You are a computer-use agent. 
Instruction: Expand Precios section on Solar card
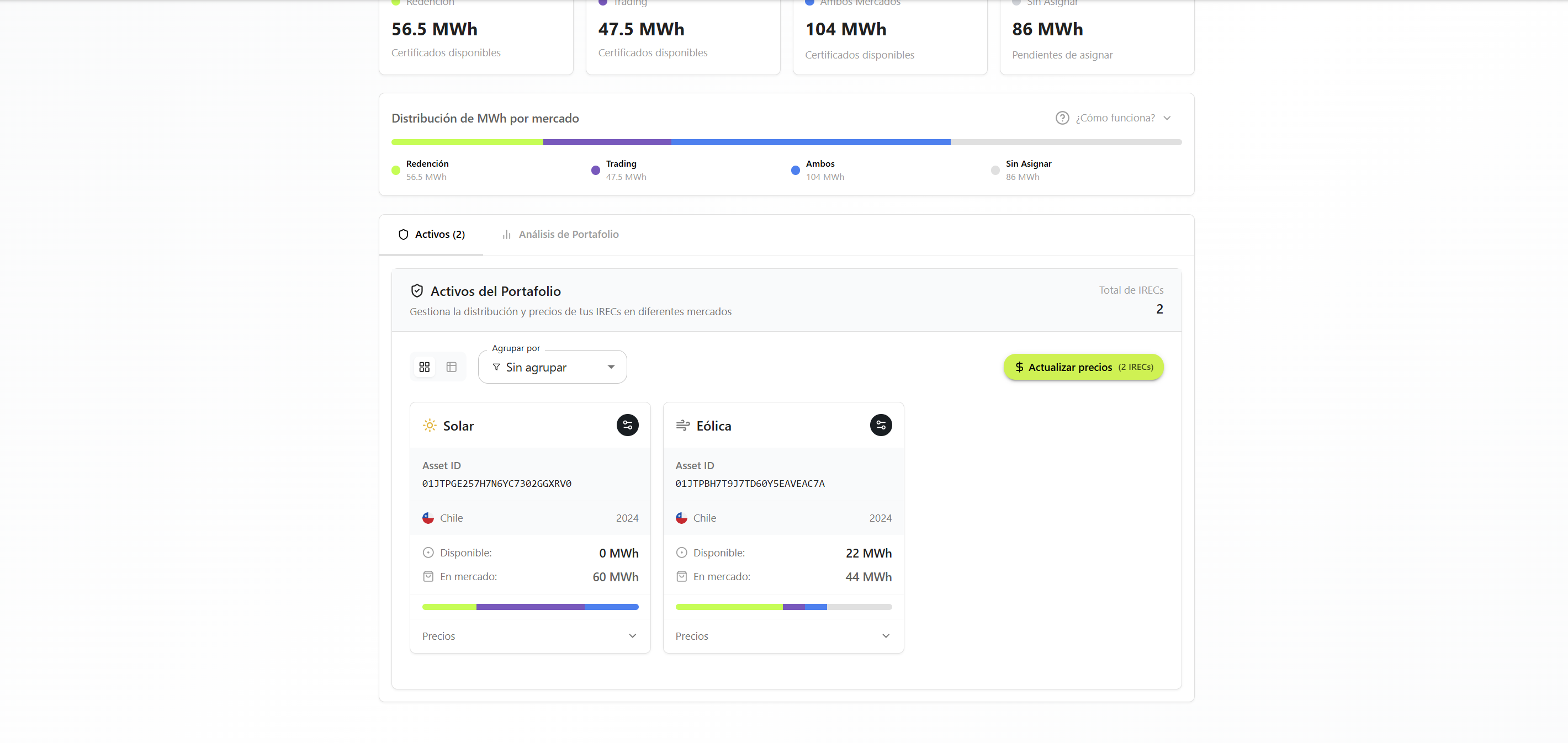(529, 636)
